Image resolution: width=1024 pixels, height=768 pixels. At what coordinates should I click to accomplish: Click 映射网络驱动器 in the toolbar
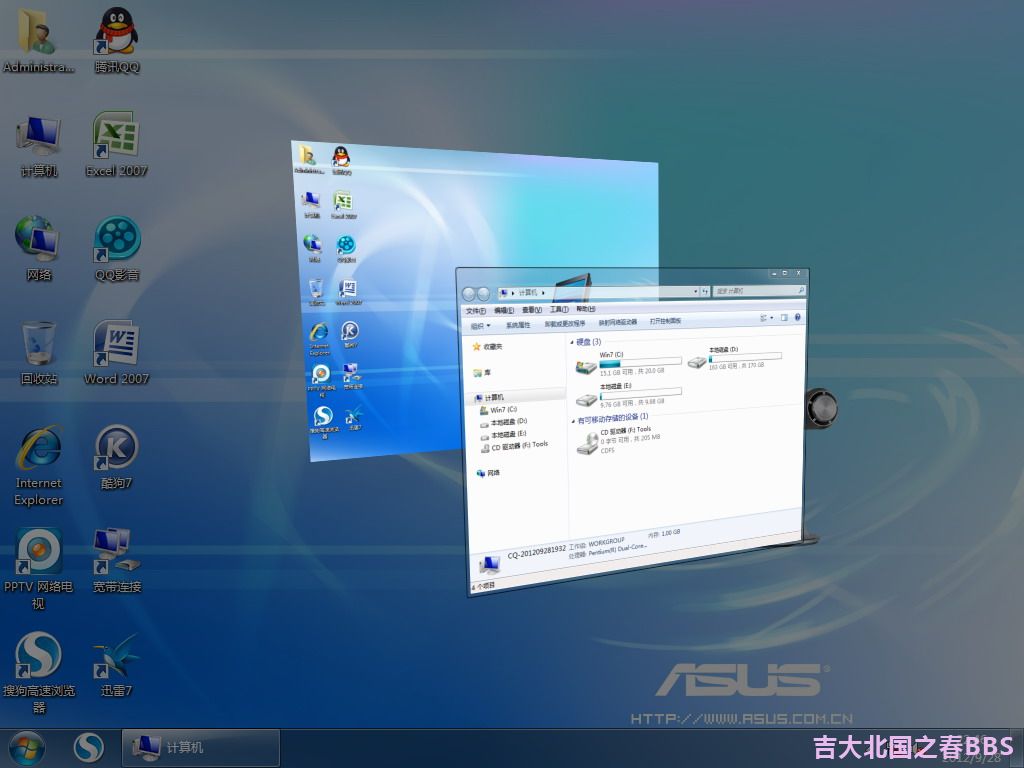[618, 322]
